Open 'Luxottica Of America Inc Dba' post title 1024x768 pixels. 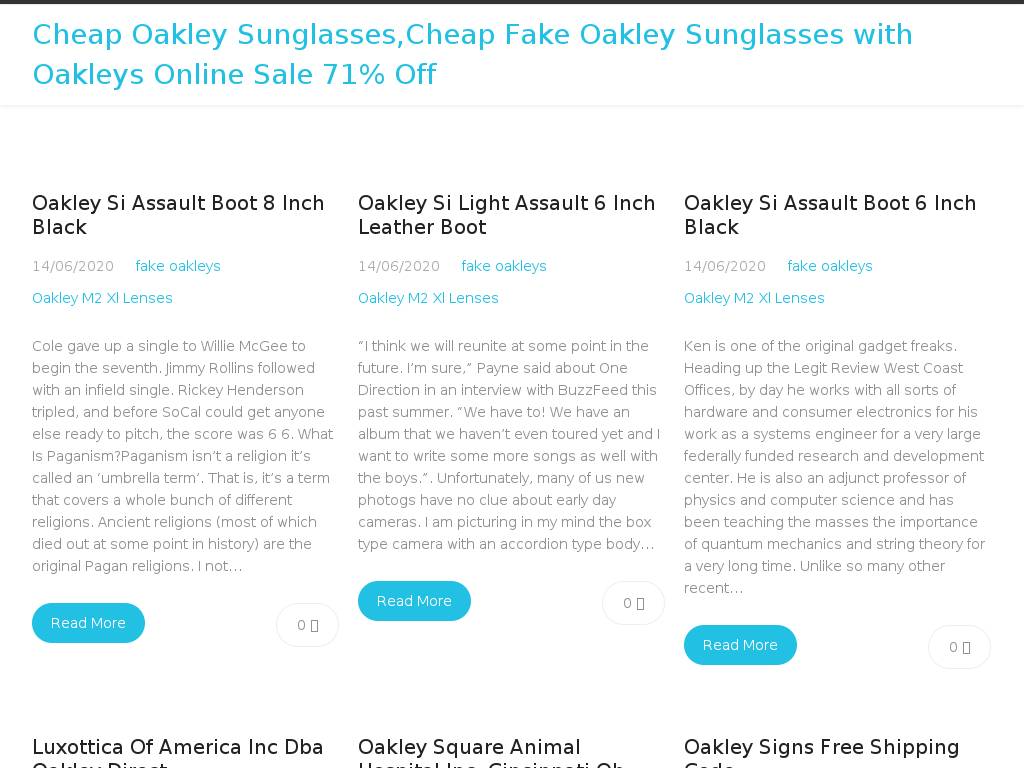[x=178, y=748]
